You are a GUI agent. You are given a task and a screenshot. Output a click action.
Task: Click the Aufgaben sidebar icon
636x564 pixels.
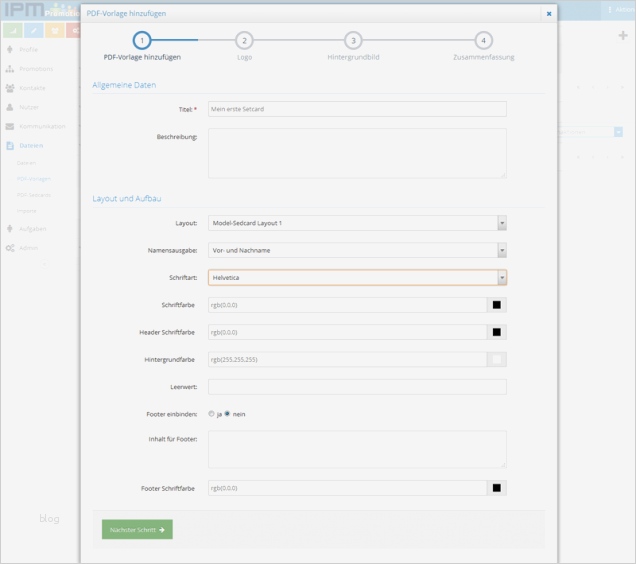tap(10, 229)
